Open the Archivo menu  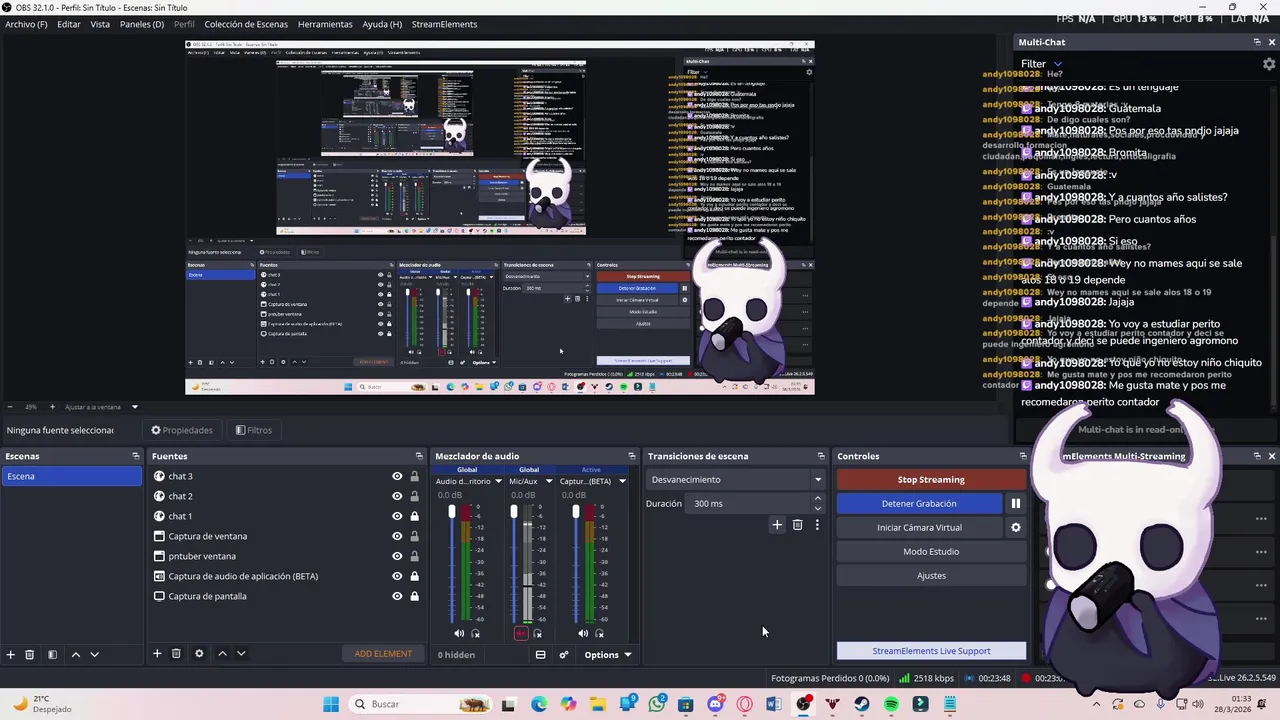[x=26, y=24]
